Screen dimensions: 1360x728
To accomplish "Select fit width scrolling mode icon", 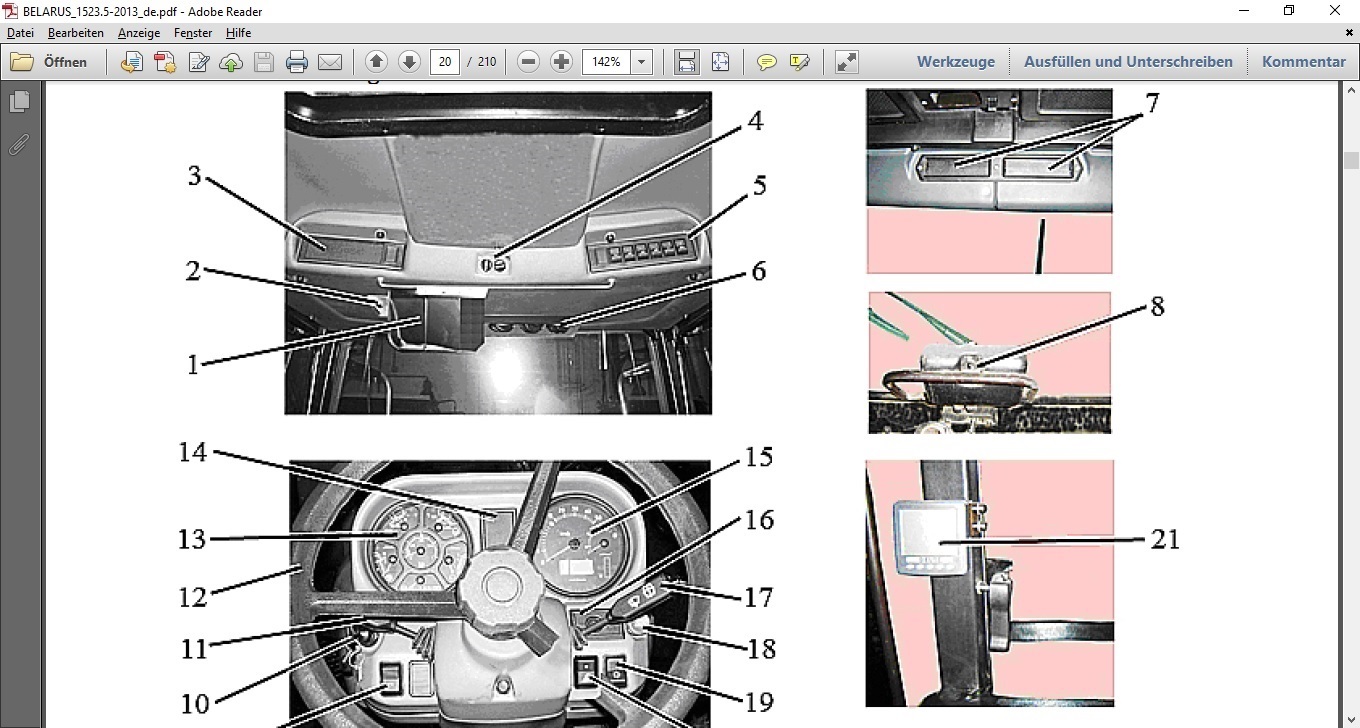I will [687, 62].
